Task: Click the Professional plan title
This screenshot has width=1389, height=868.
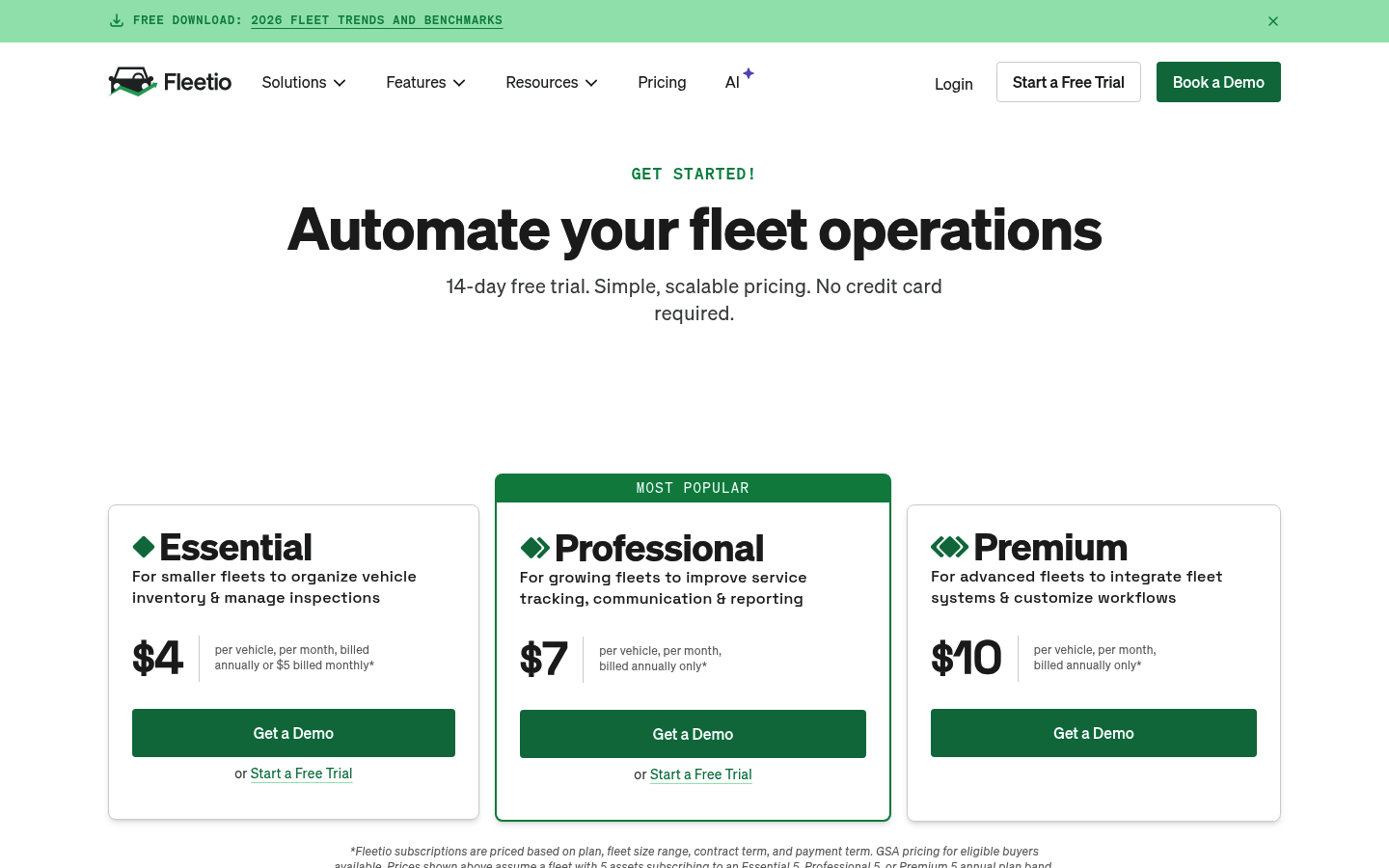Action: pyautogui.click(x=659, y=548)
